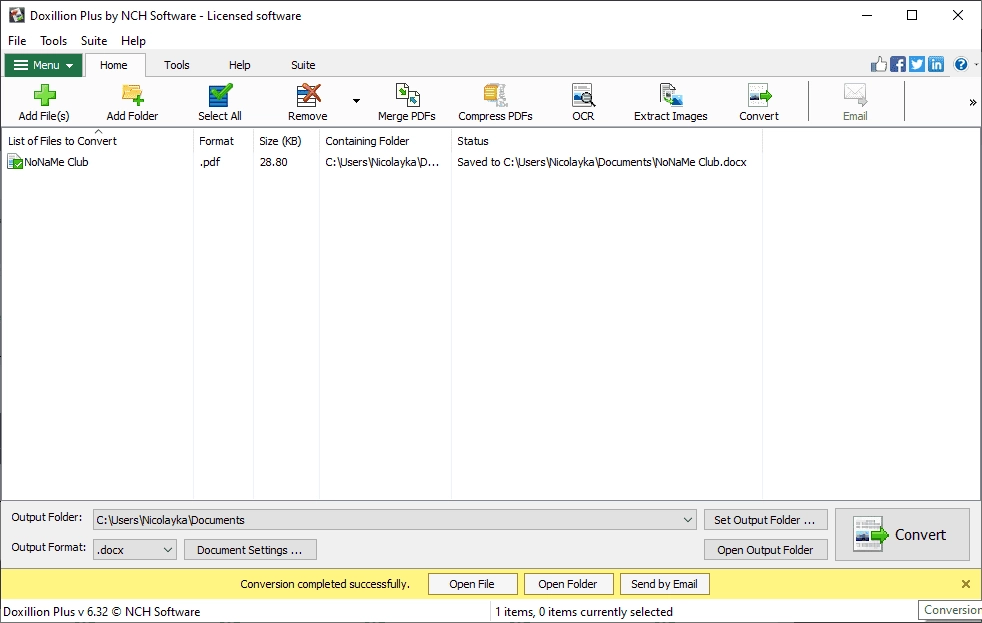The width and height of the screenshot is (982, 623).
Task: Open the Merge PDFs tool
Action: coord(406,102)
